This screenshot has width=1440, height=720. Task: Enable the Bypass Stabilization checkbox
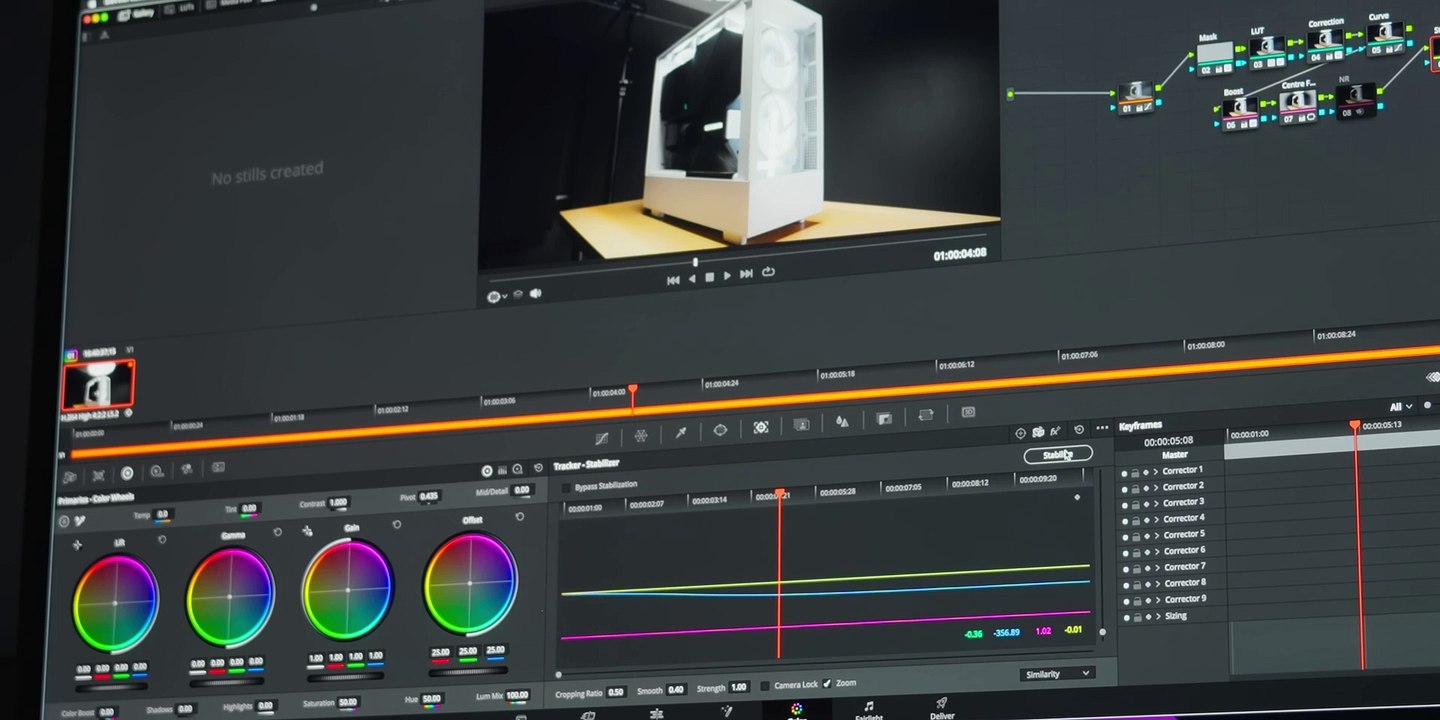tap(567, 488)
